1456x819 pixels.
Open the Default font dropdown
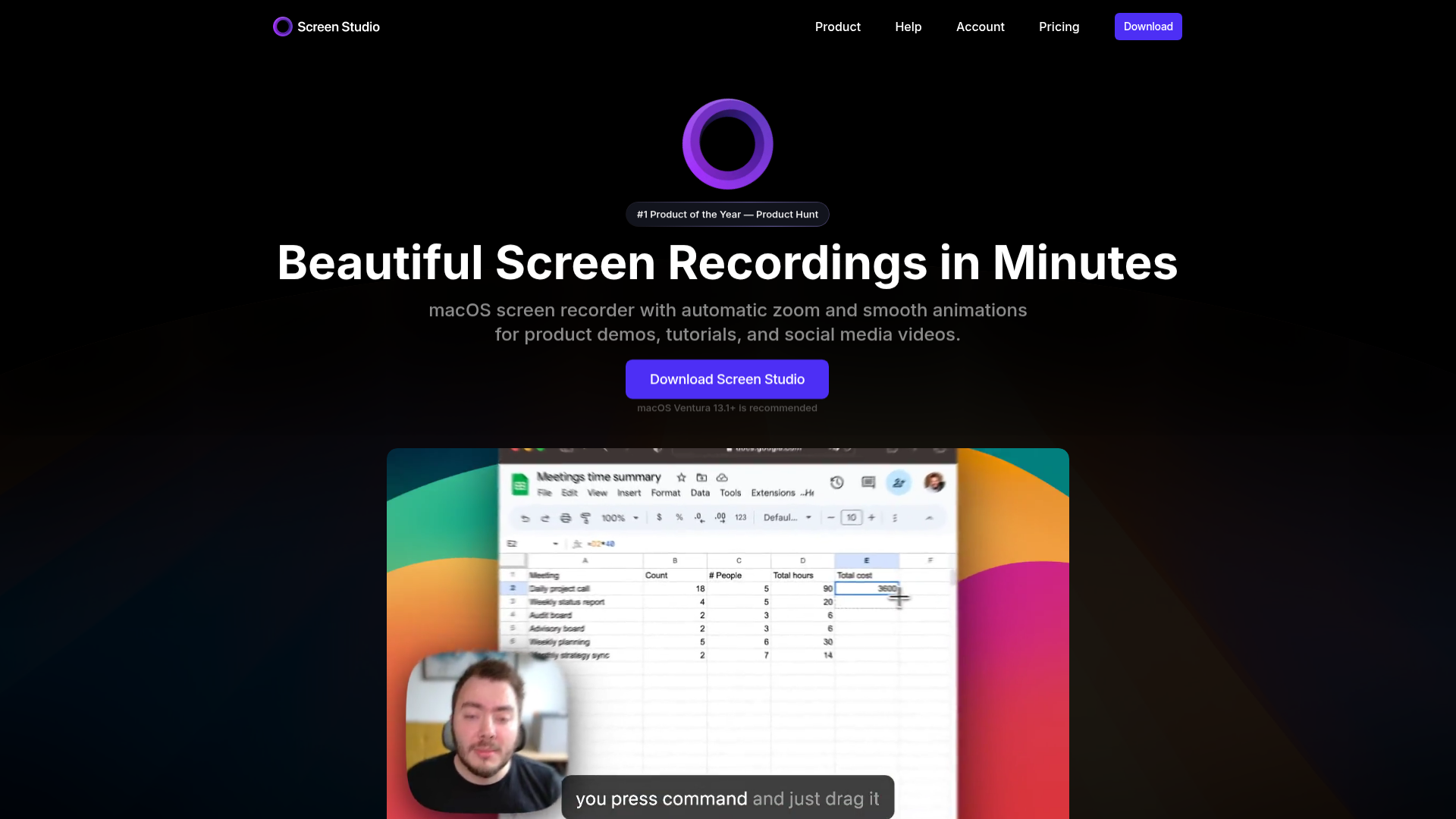(x=787, y=517)
